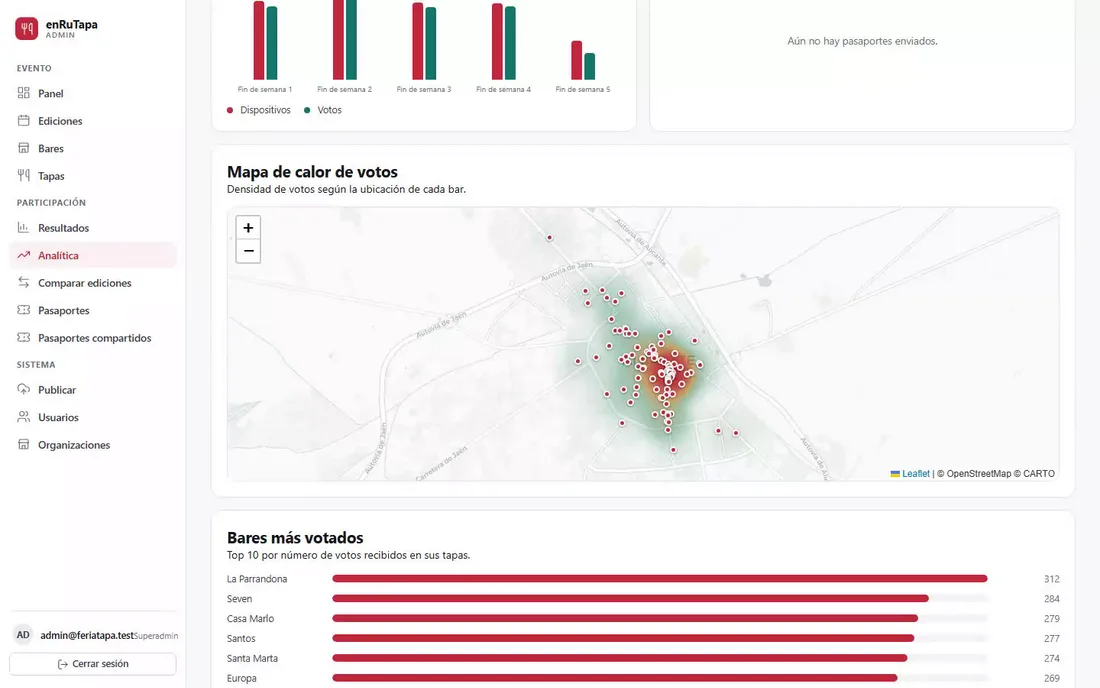Click the Europa bar name
1100x688 pixels.
[x=241, y=678]
